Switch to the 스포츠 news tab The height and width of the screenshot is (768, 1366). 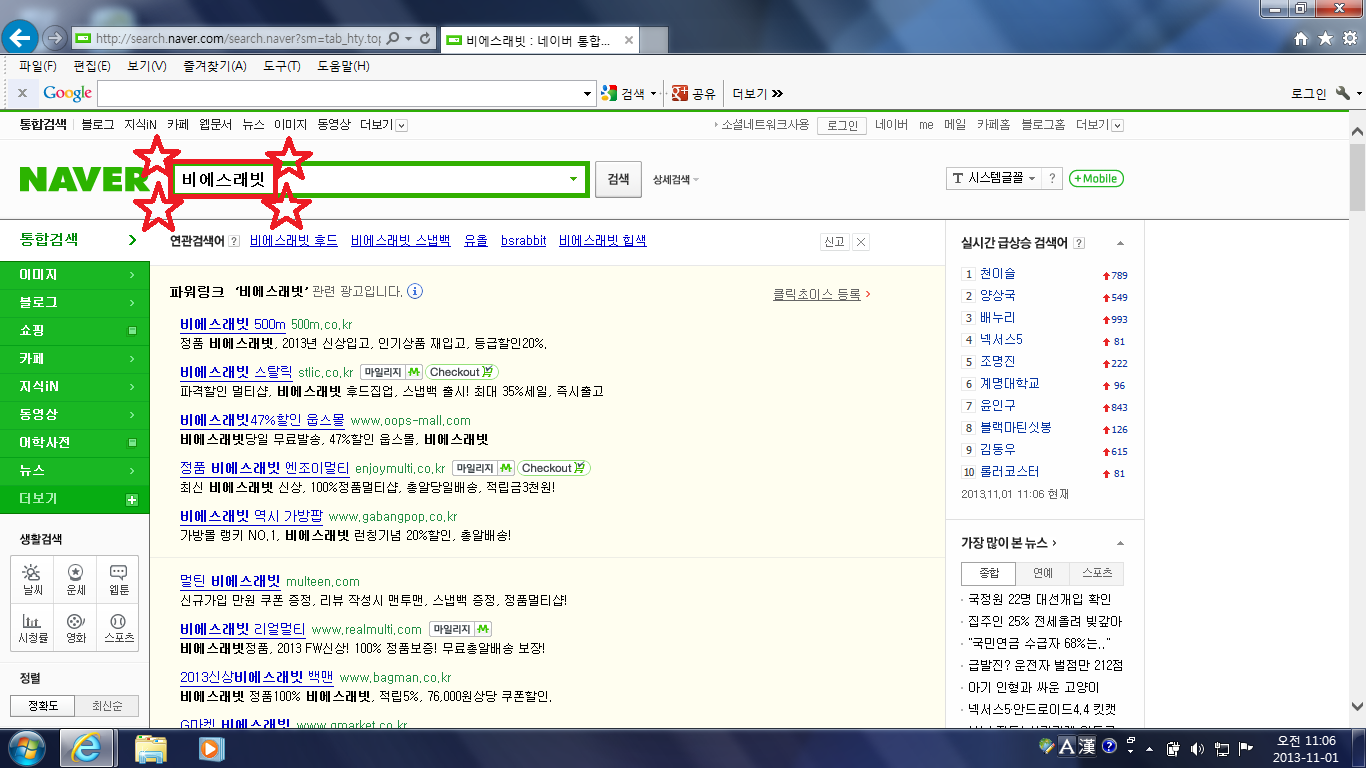click(x=1097, y=573)
